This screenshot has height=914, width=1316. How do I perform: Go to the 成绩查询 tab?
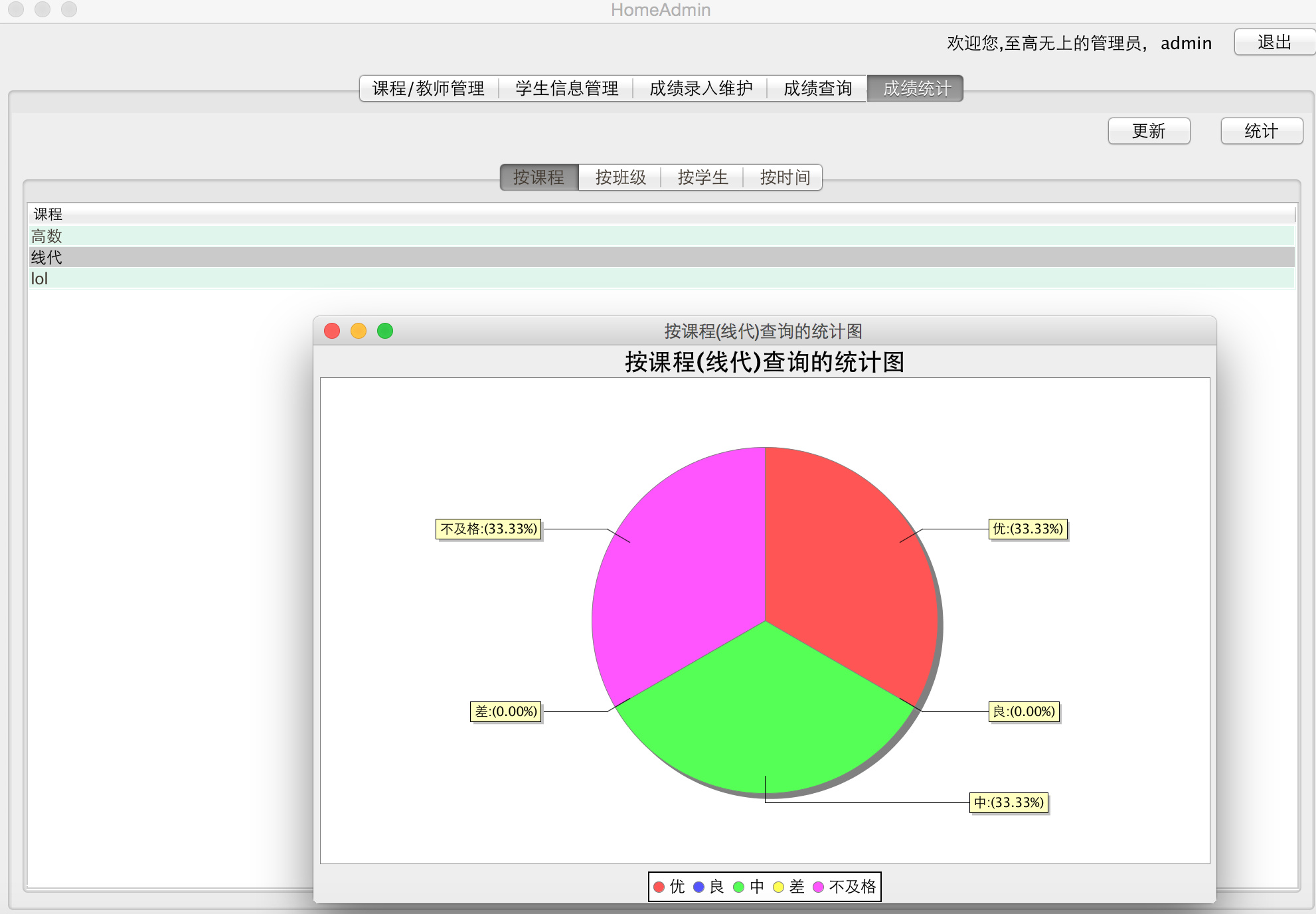pos(817,88)
